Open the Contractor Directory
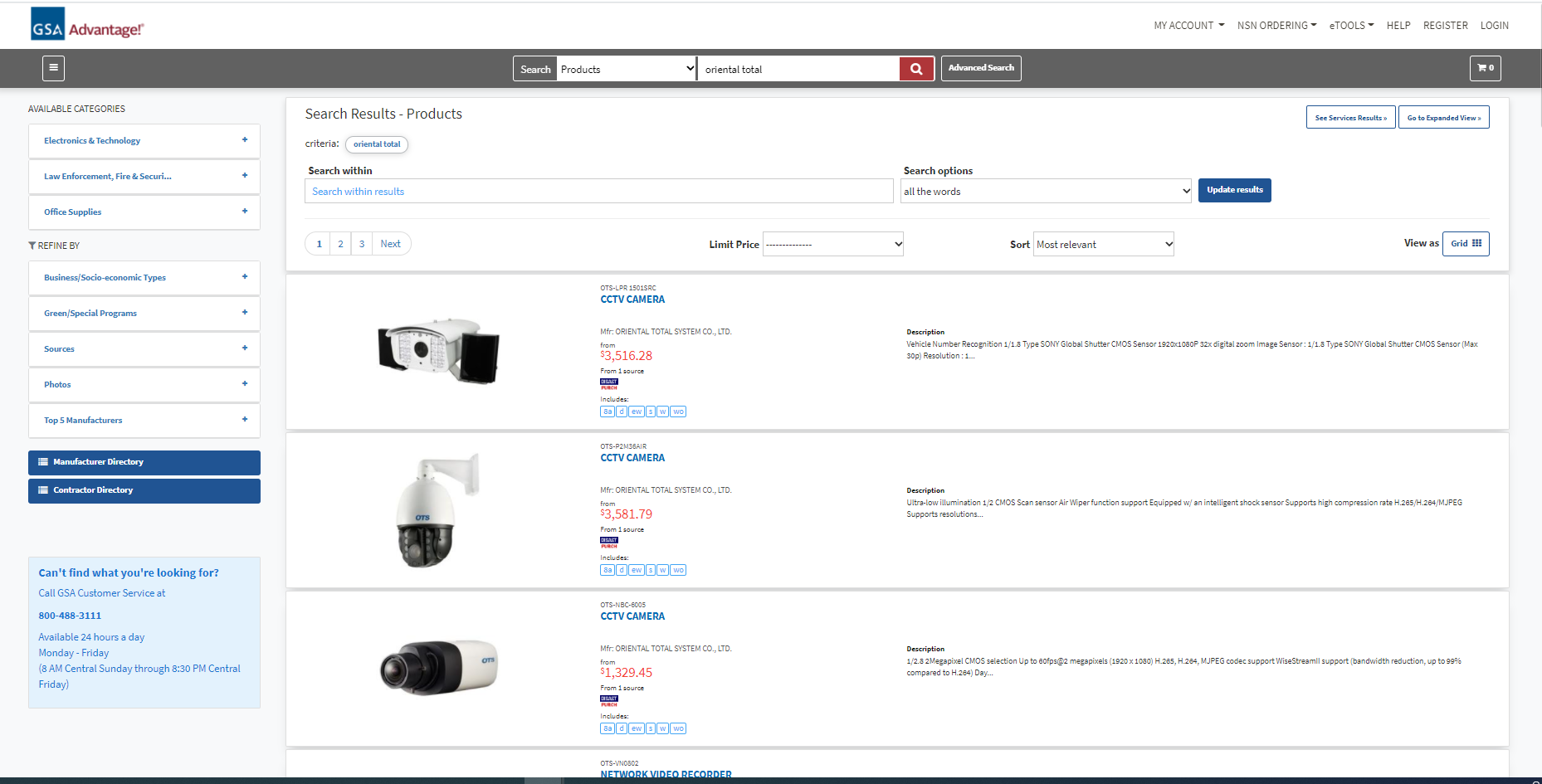 point(144,490)
